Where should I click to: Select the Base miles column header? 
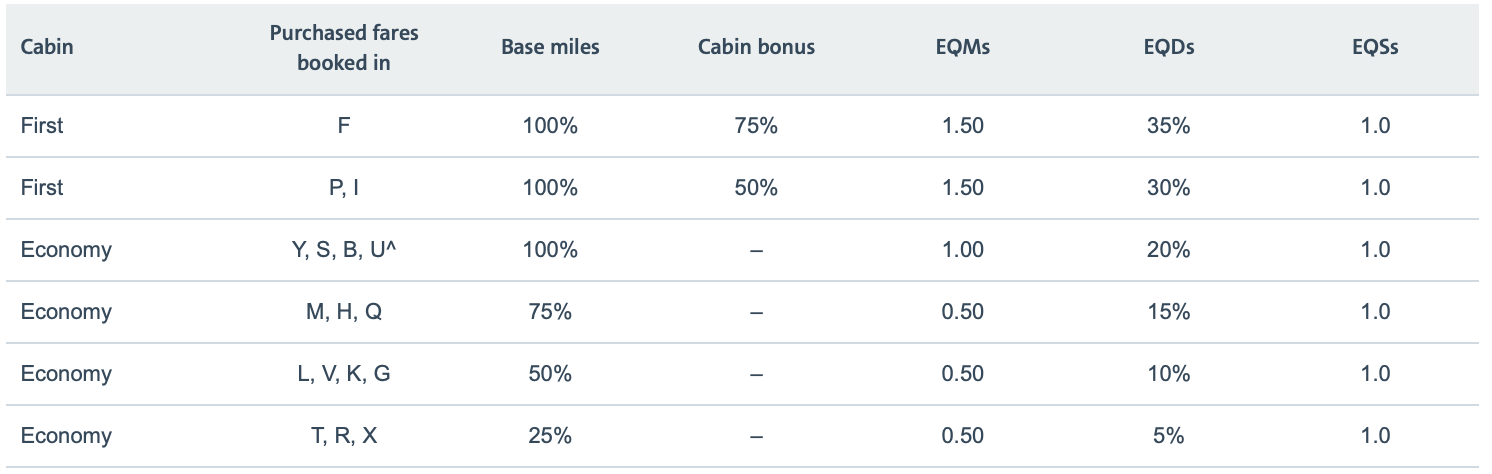click(x=550, y=47)
